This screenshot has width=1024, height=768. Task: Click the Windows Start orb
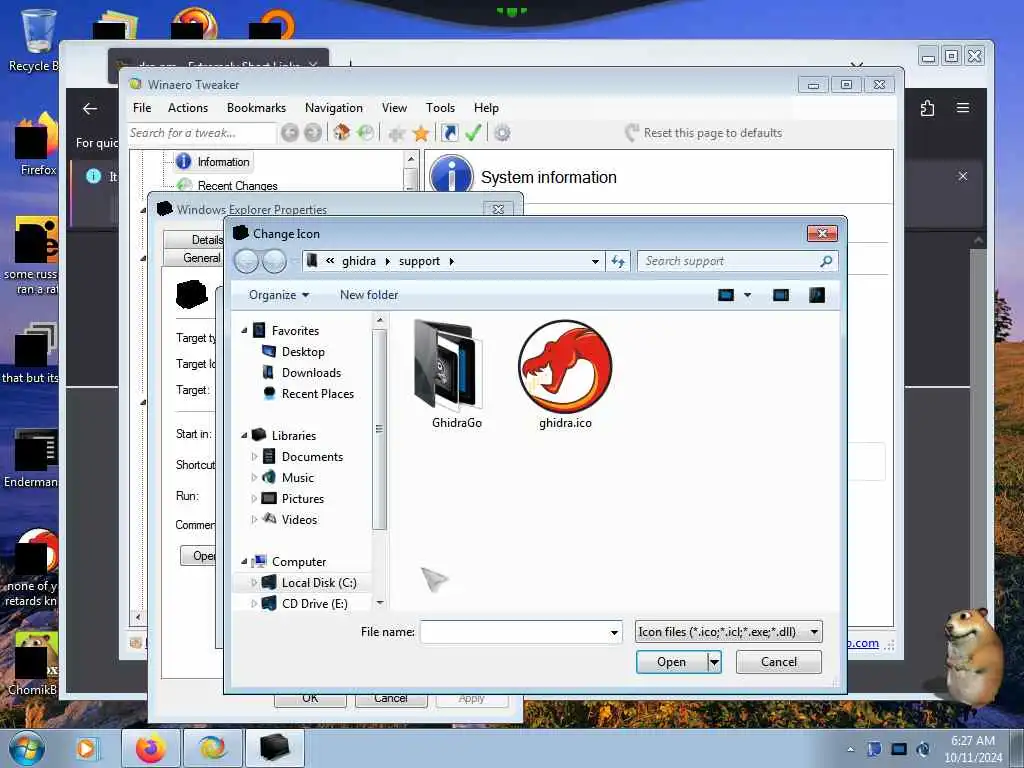pos(27,748)
